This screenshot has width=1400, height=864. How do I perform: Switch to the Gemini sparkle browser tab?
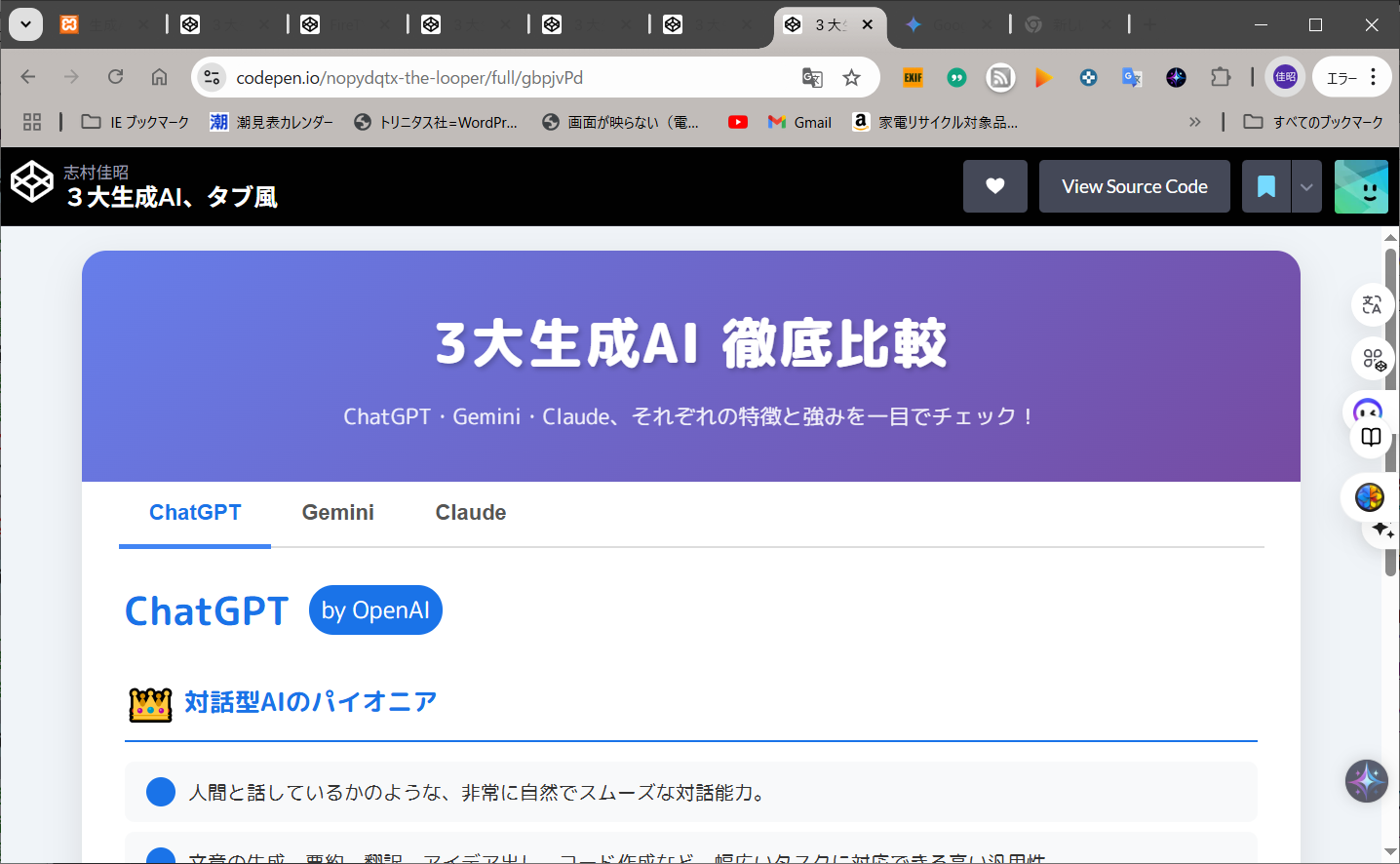pyautogui.click(x=948, y=24)
